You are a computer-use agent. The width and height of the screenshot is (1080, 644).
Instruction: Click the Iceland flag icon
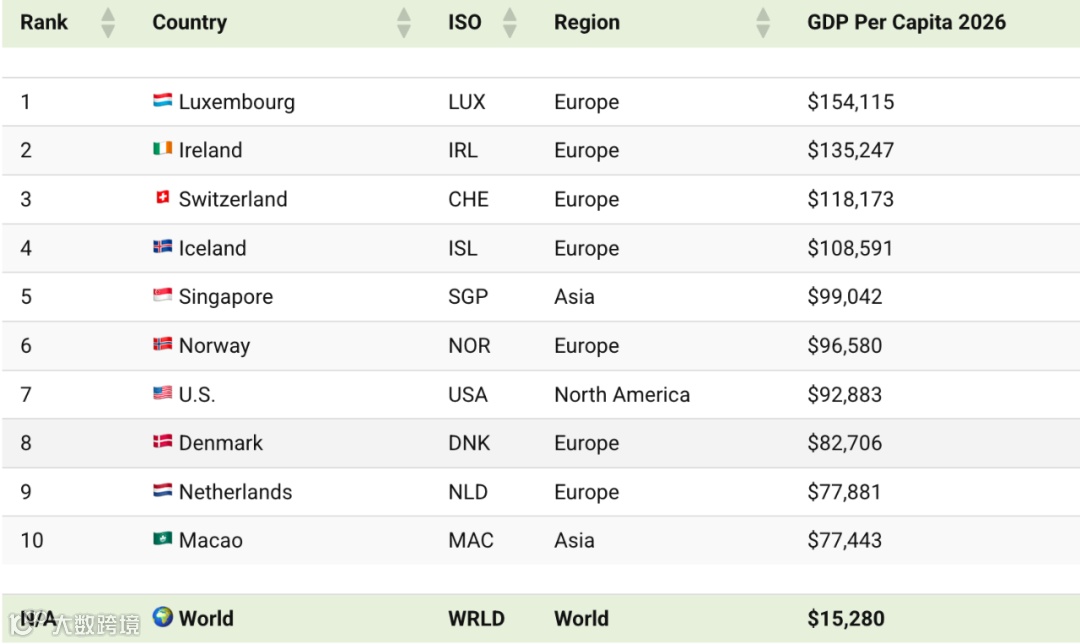[x=162, y=247]
